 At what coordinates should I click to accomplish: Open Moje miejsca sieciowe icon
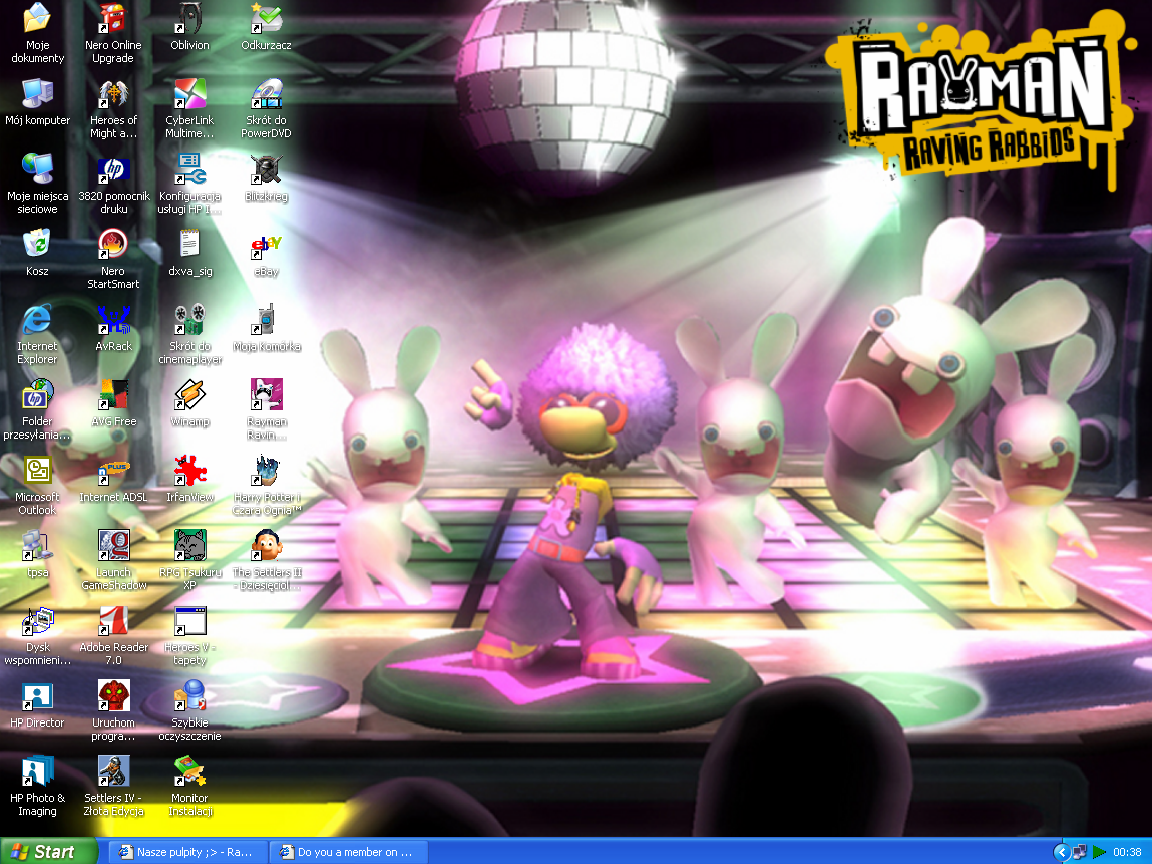click(x=37, y=169)
